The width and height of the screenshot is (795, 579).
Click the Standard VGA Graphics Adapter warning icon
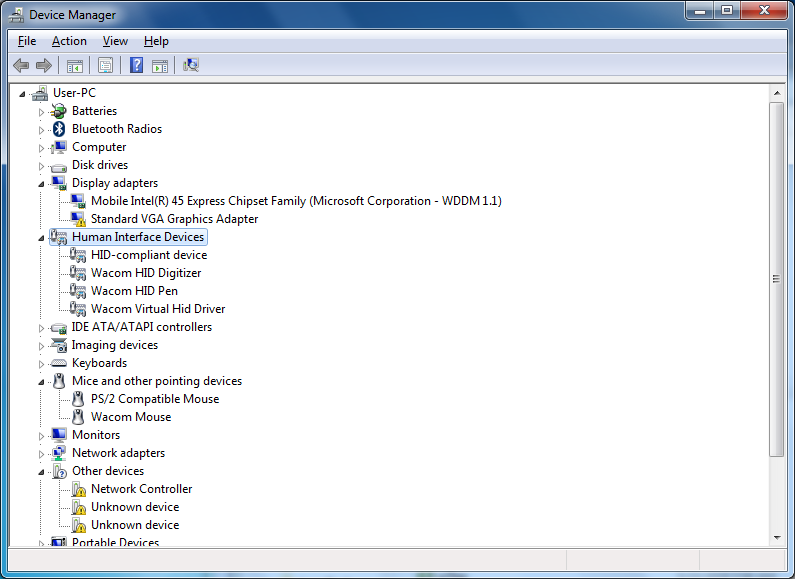click(x=78, y=219)
